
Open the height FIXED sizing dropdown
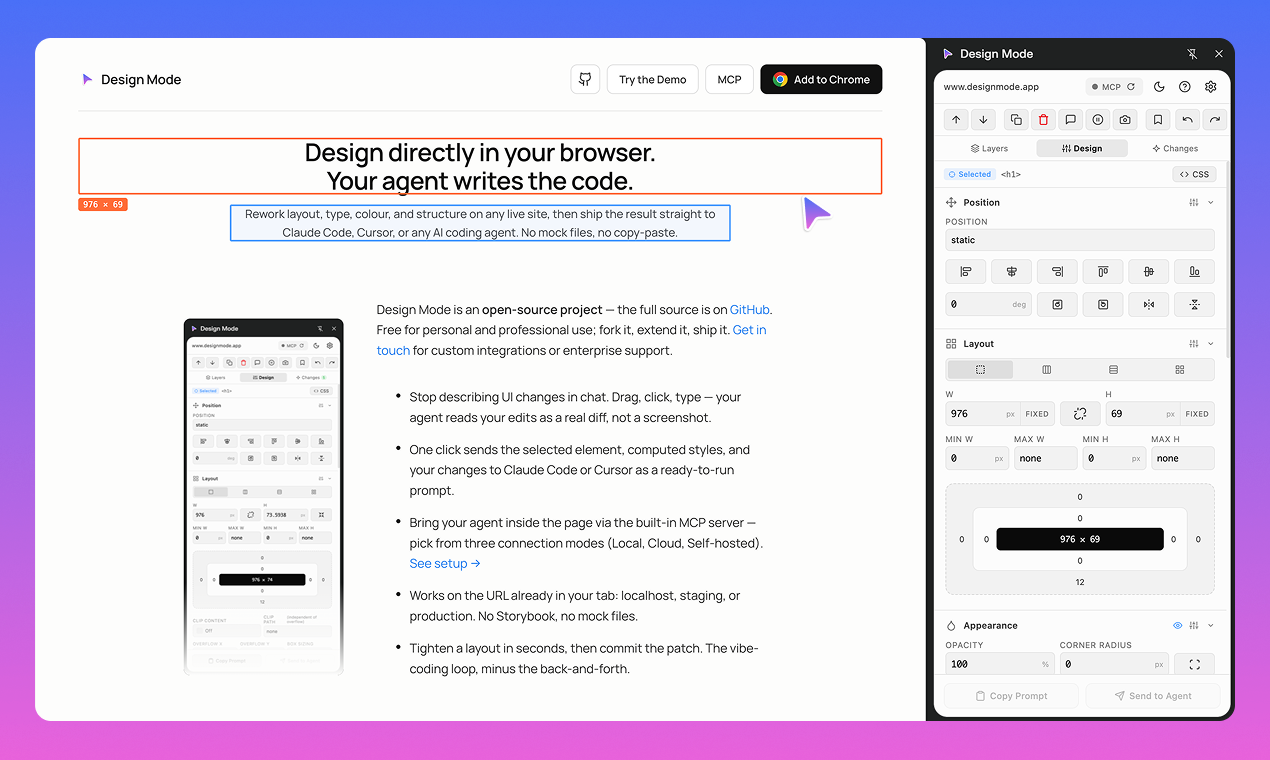coord(1197,414)
